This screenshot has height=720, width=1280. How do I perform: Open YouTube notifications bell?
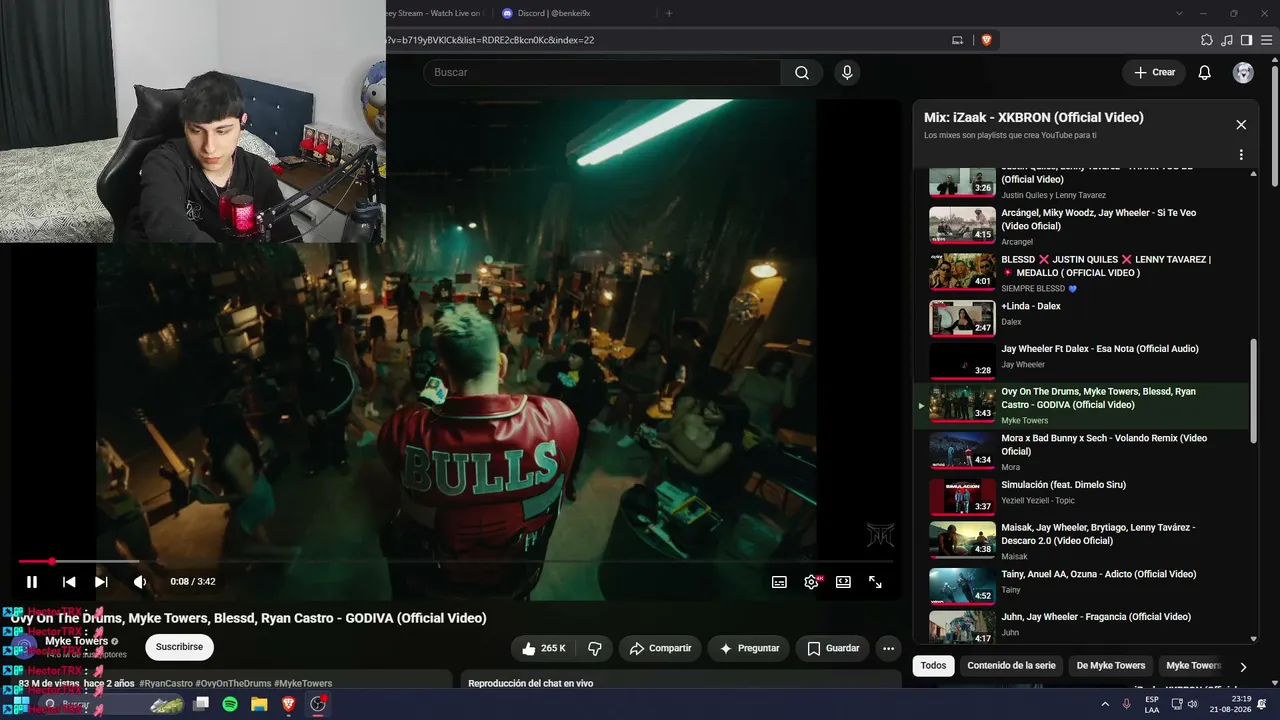(x=1205, y=72)
